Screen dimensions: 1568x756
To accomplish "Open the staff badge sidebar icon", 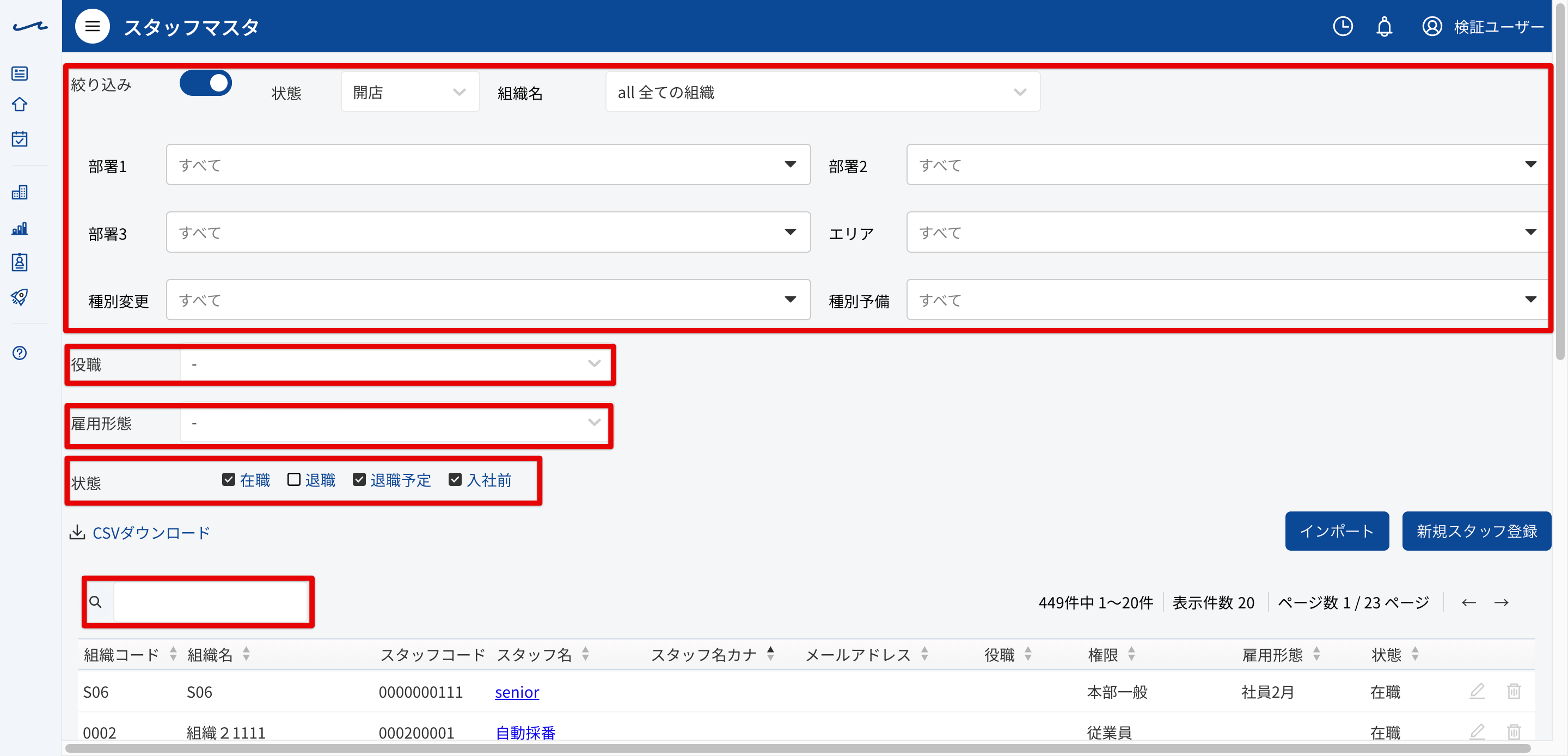I will click(20, 262).
